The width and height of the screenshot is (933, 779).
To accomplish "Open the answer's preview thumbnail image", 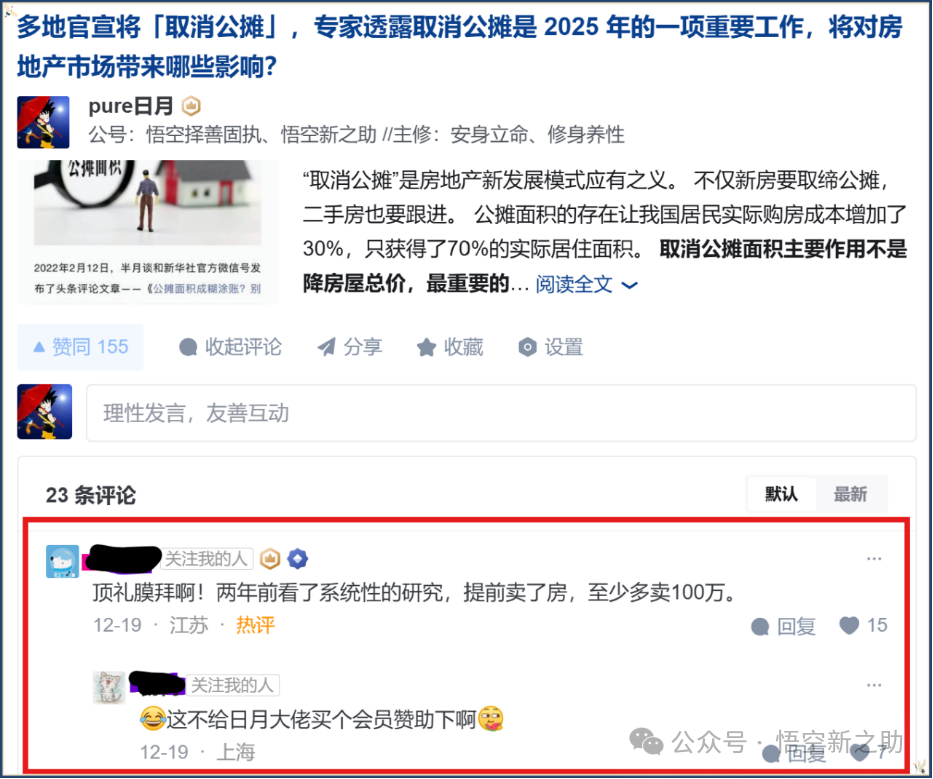I will (x=148, y=232).
